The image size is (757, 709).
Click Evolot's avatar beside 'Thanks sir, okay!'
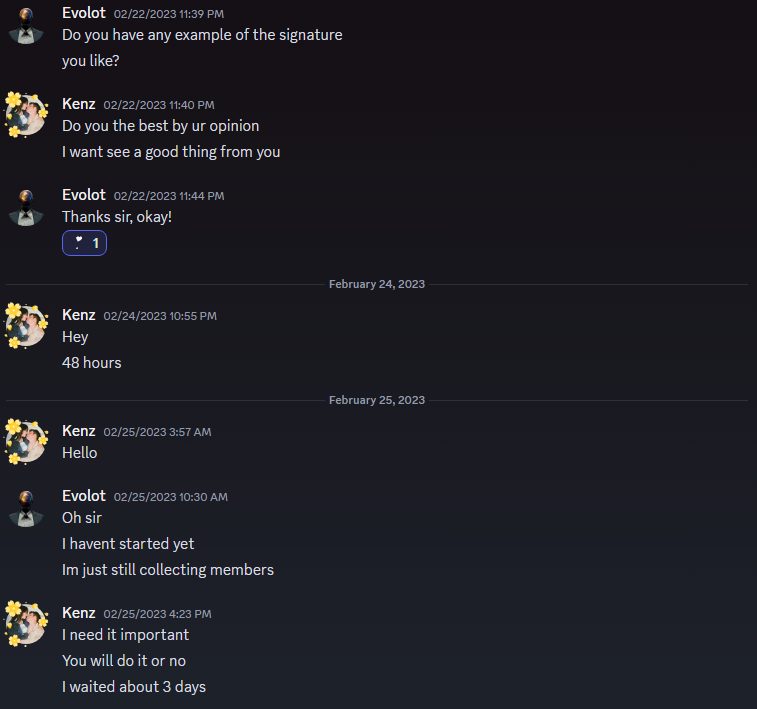(x=26, y=208)
